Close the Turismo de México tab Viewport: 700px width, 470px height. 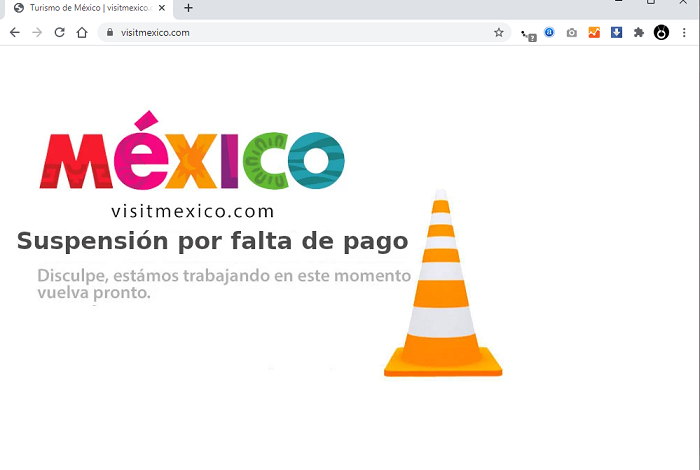[x=163, y=8]
